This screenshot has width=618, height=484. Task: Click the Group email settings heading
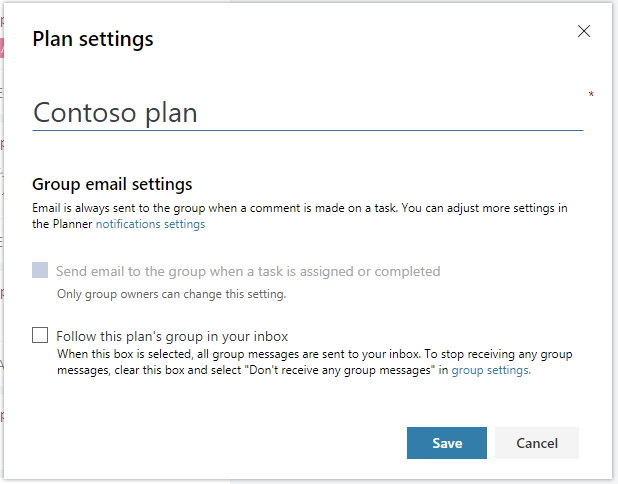coord(112,184)
